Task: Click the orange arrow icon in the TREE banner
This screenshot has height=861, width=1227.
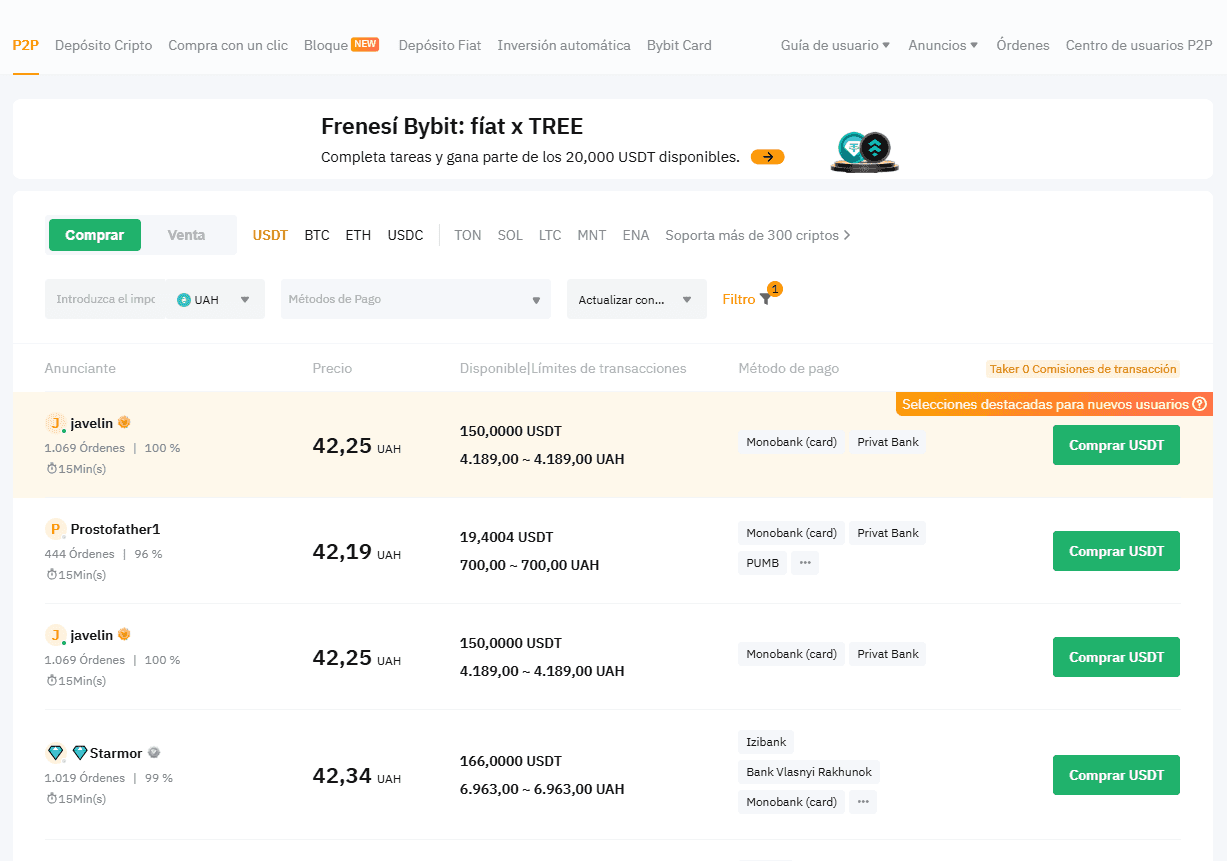Action: tap(768, 157)
